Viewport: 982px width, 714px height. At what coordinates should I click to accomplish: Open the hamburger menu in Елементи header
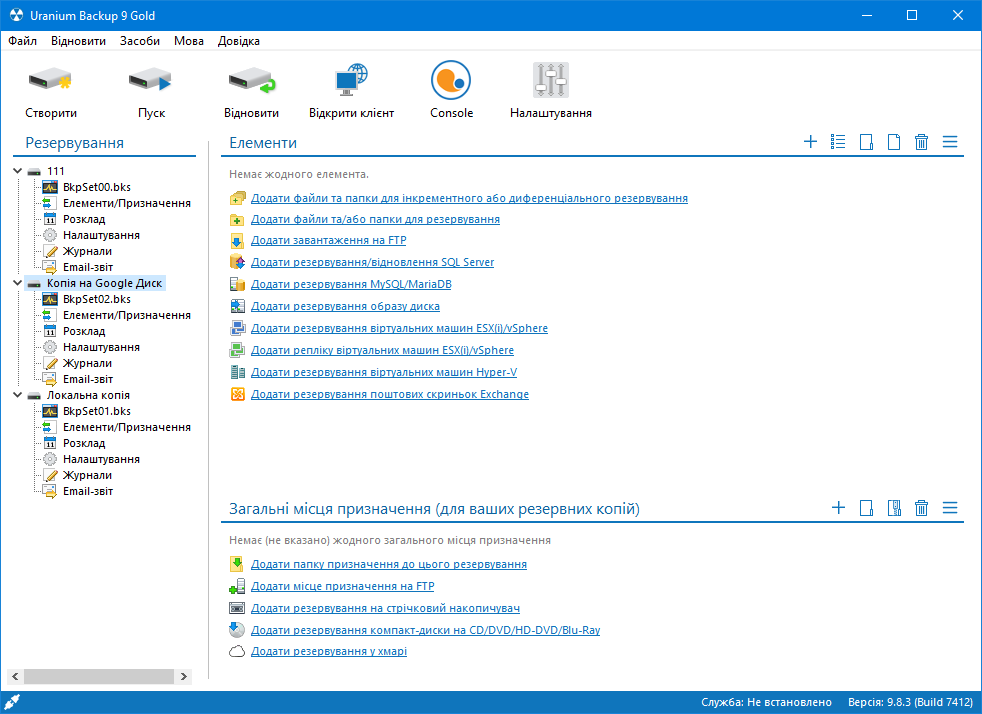click(950, 142)
